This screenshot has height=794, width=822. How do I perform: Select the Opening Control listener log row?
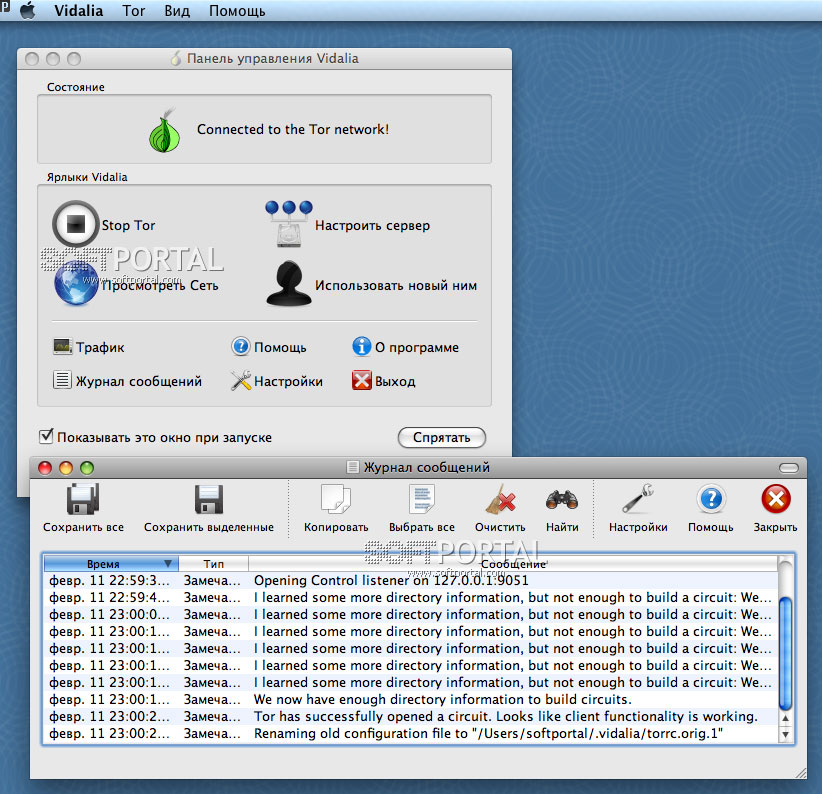410,580
